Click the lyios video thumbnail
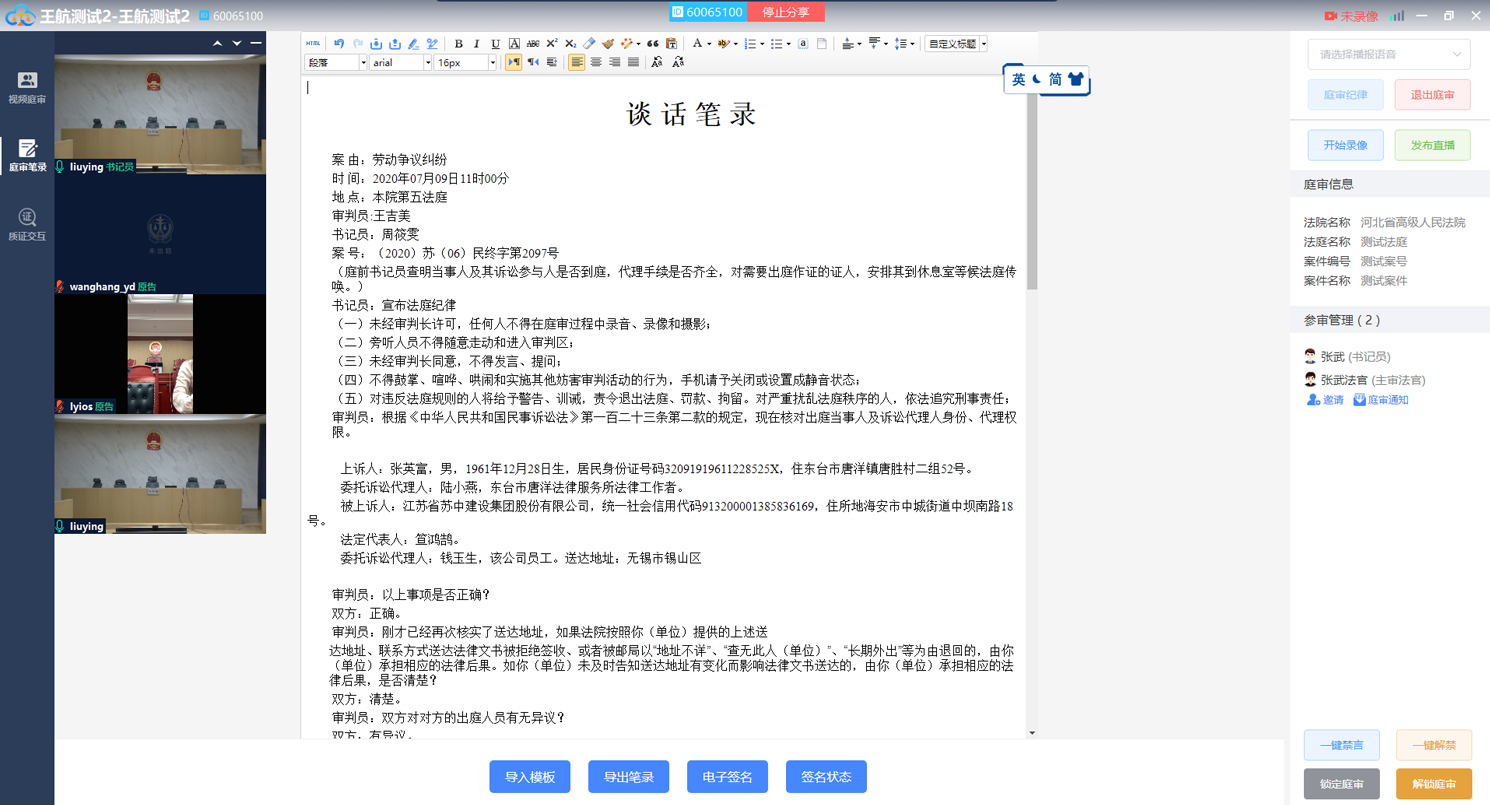 point(160,354)
